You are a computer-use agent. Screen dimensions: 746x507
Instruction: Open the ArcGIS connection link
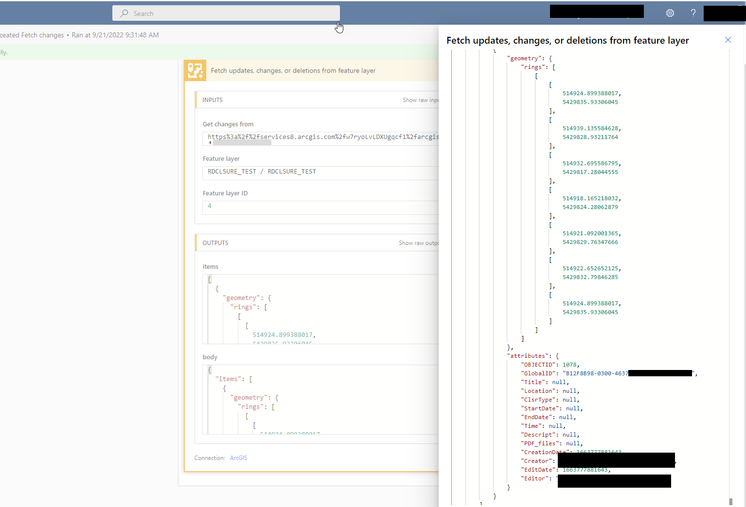pos(238,458)
